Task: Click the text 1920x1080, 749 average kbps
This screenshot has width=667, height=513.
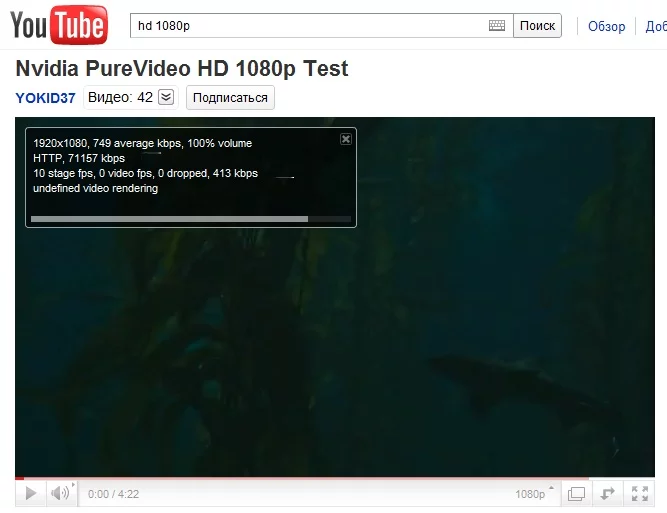Action: pyautogui.click(x=108, y=143)
